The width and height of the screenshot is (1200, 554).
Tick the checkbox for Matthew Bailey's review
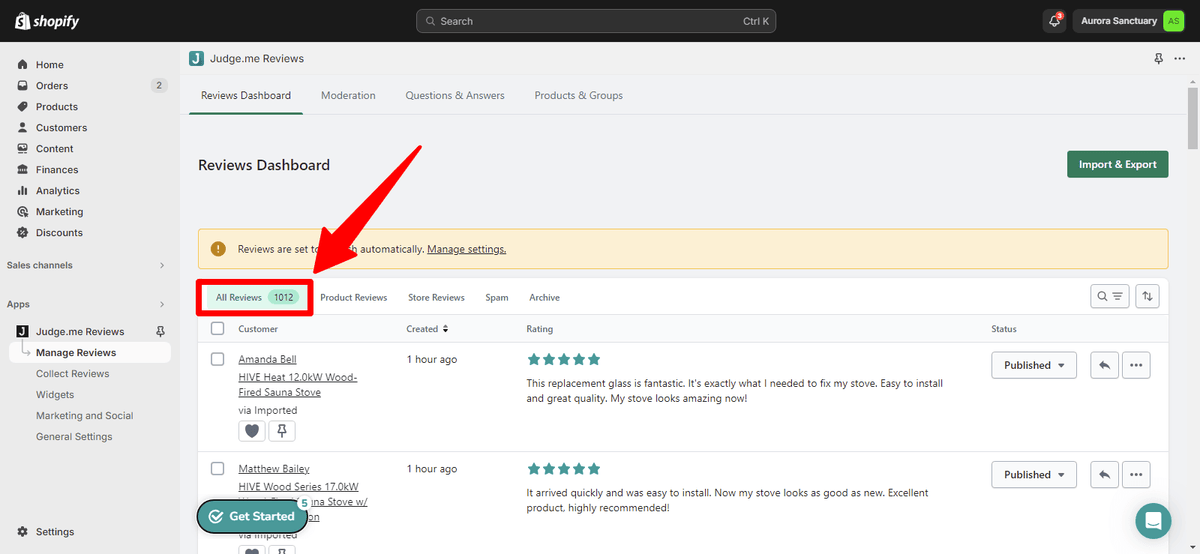[218, 468]
